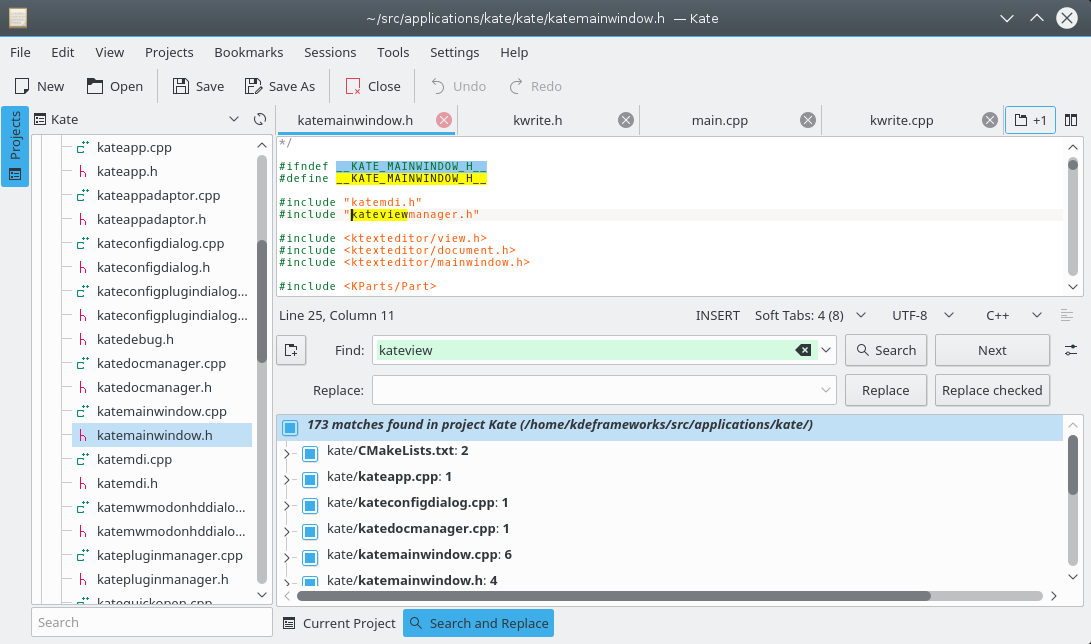Image resolution: width=1091 pixels, height=644 pixels.
Task: Click the Next button
Action: [x=992, y=350]
